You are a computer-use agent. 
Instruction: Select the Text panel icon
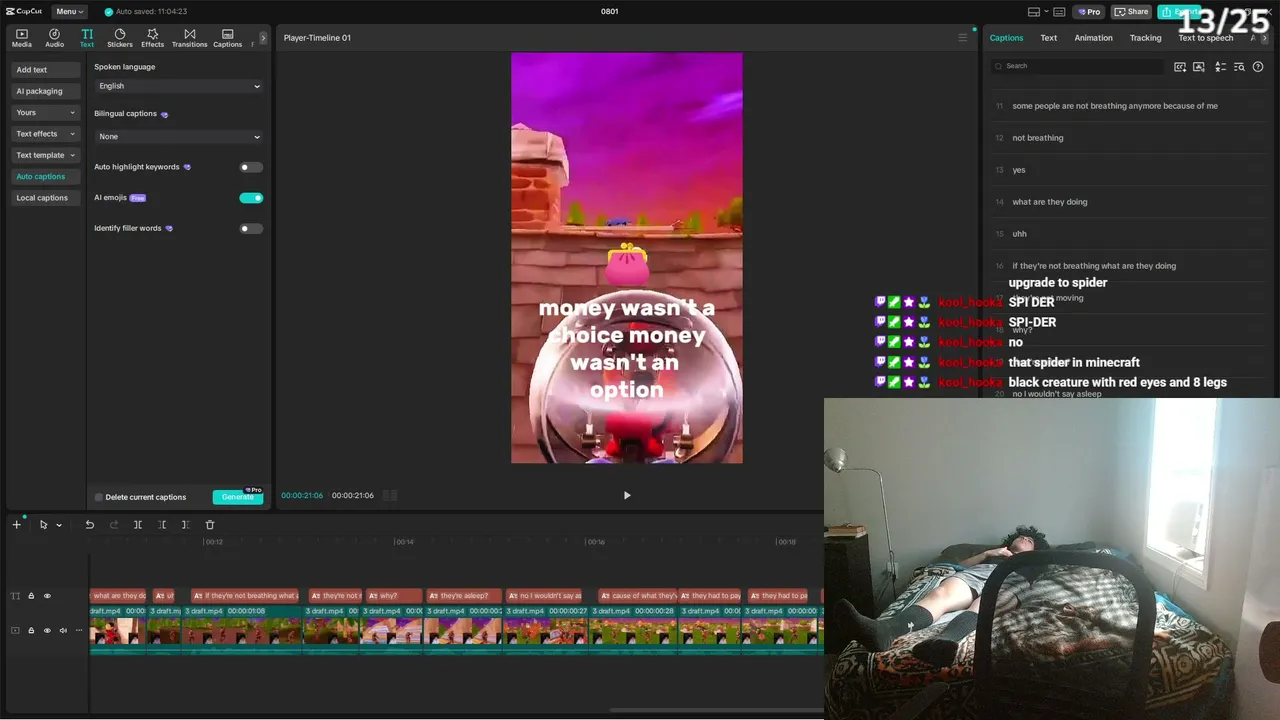pyautogui.click(x=87, y=38)
